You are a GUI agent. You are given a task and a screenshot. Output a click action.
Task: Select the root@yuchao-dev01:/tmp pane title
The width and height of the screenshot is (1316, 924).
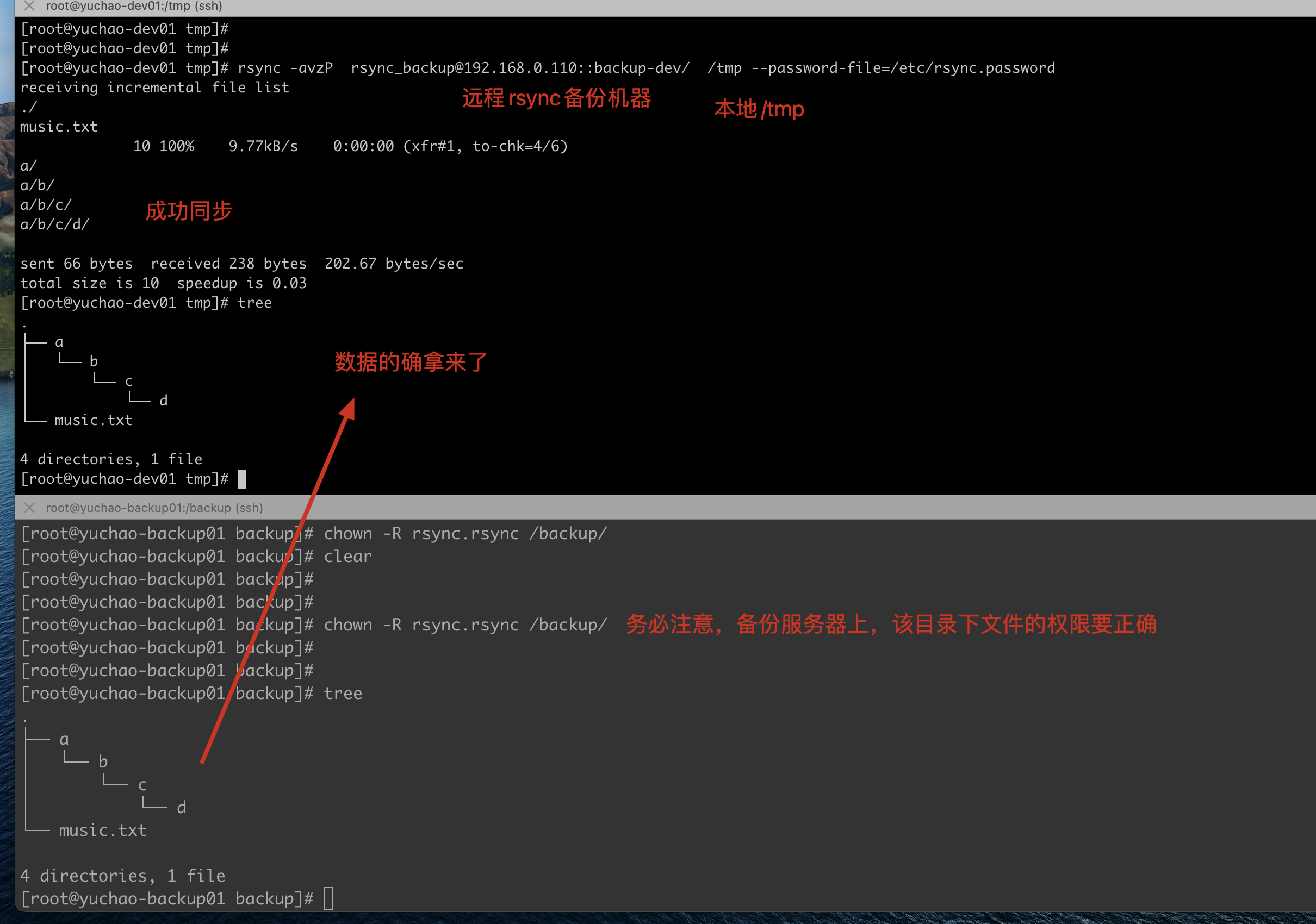pos(134,7)
